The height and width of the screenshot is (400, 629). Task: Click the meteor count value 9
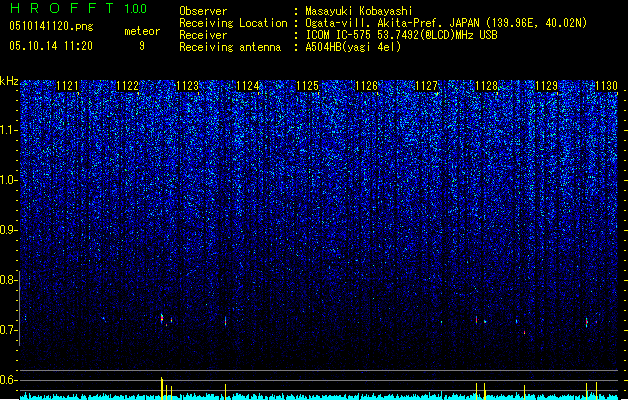click(x=142, y=46)
